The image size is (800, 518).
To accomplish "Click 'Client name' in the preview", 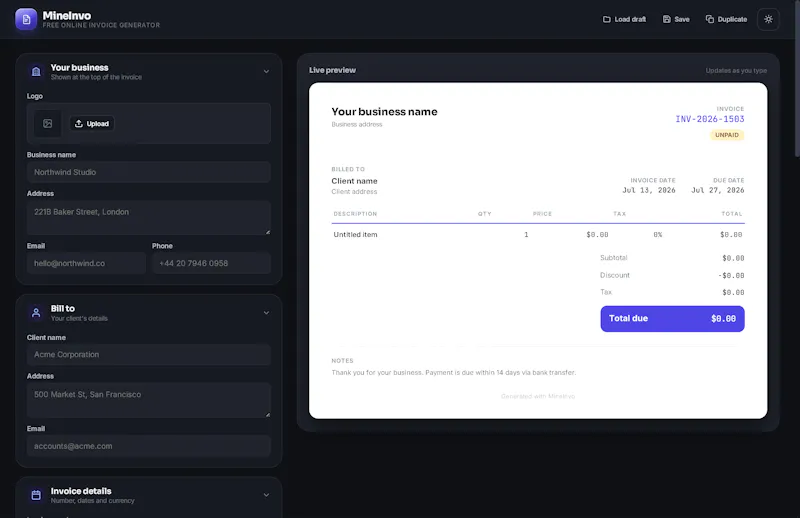I will coord(355,181).
